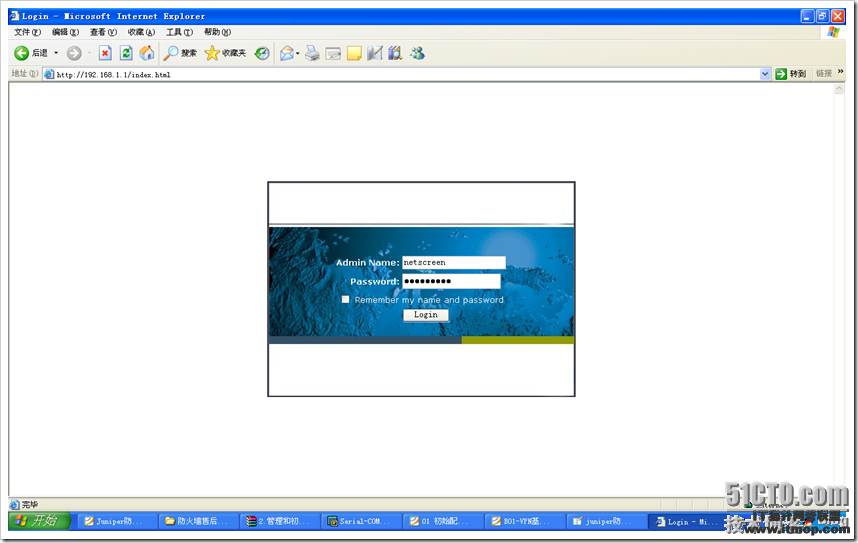The height and width of the screenshot is (543, 858).
Task: Switch to B01-VPN taskbar item
Action: (524, 521)
